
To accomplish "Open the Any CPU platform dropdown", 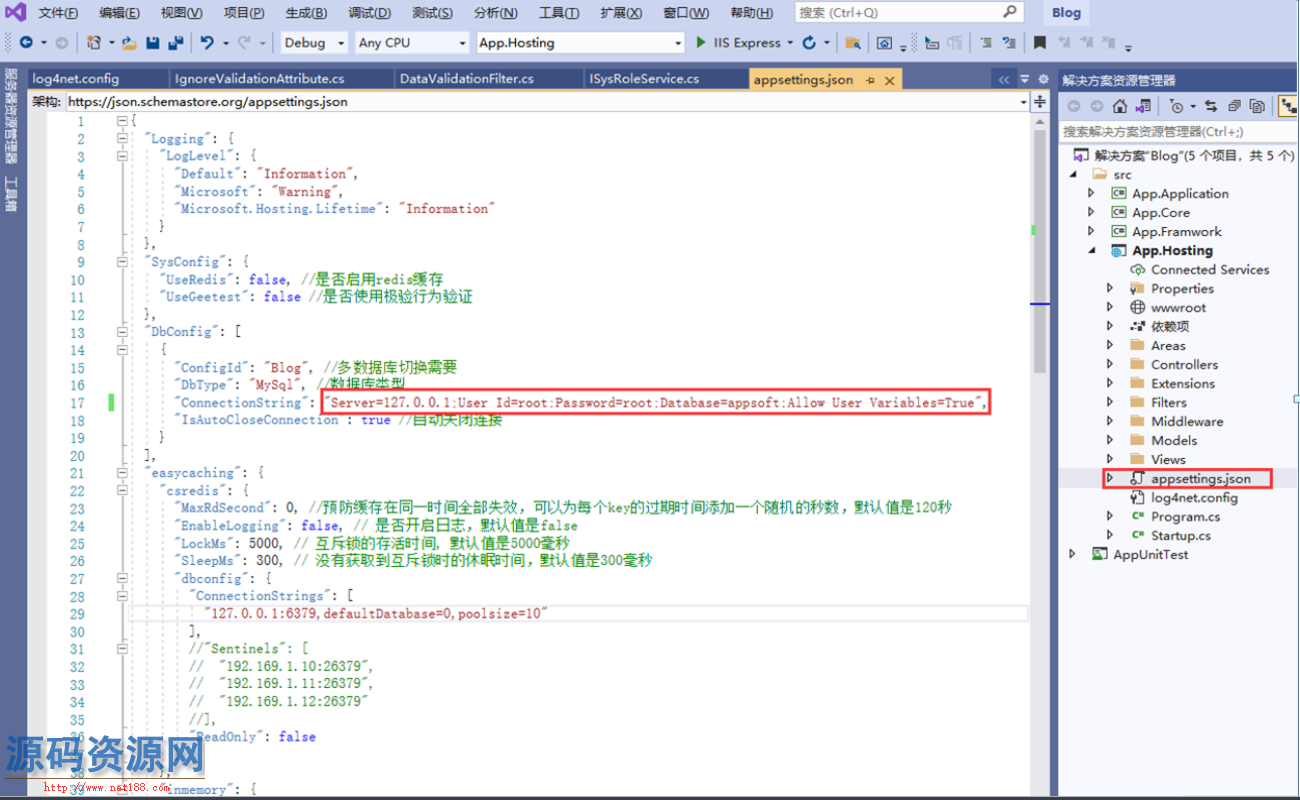I will pyautogui.click(x=412, y=43).
